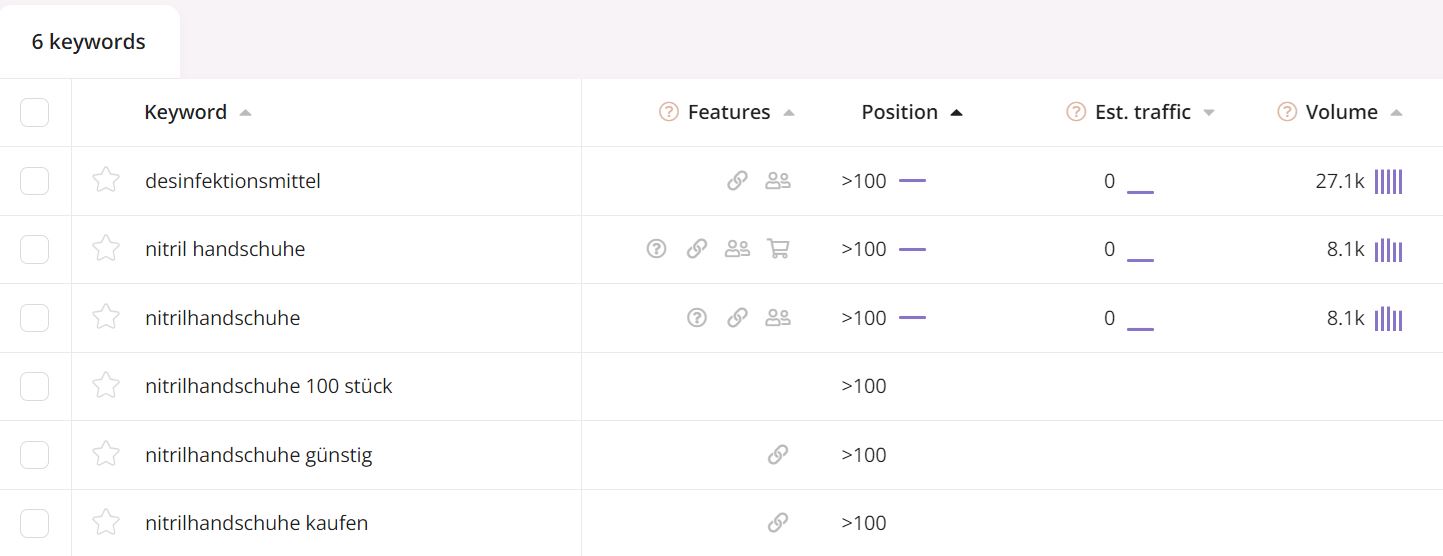Select the 6 keywords tab
1443x556 pixels.
89,42
